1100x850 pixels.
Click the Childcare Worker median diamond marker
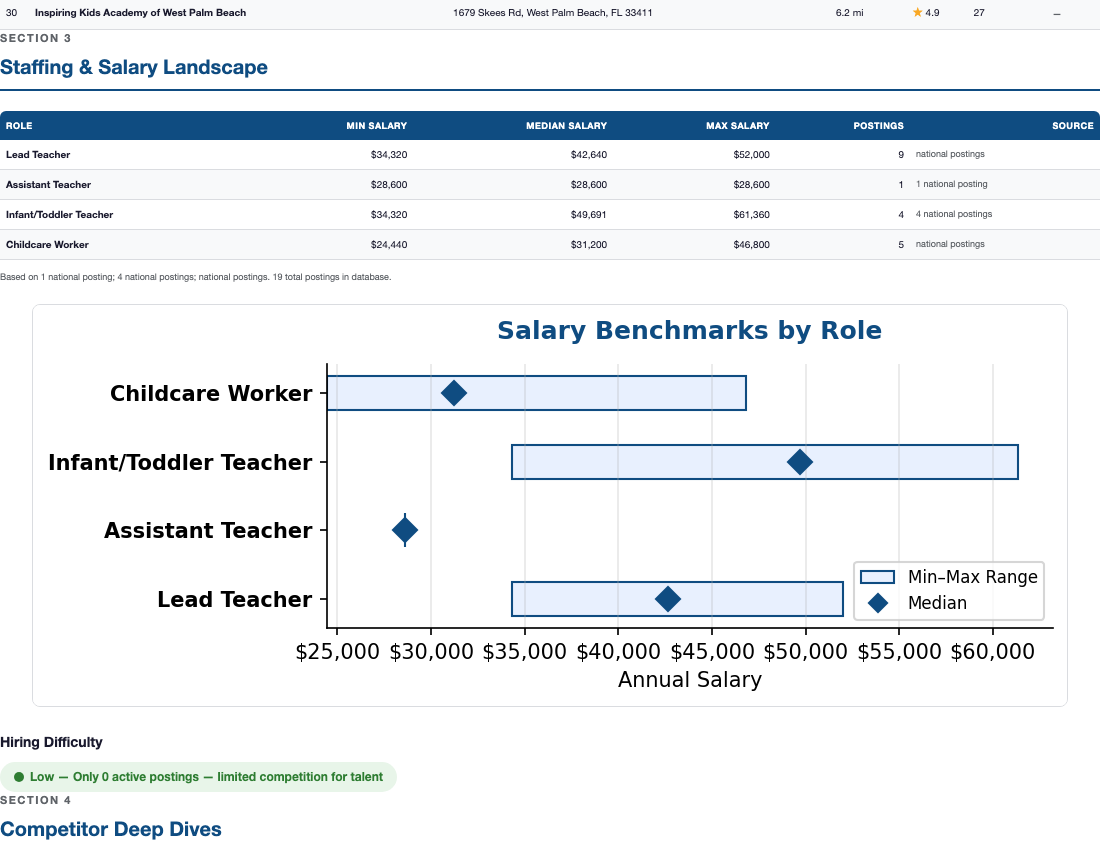tap(455, 393)
